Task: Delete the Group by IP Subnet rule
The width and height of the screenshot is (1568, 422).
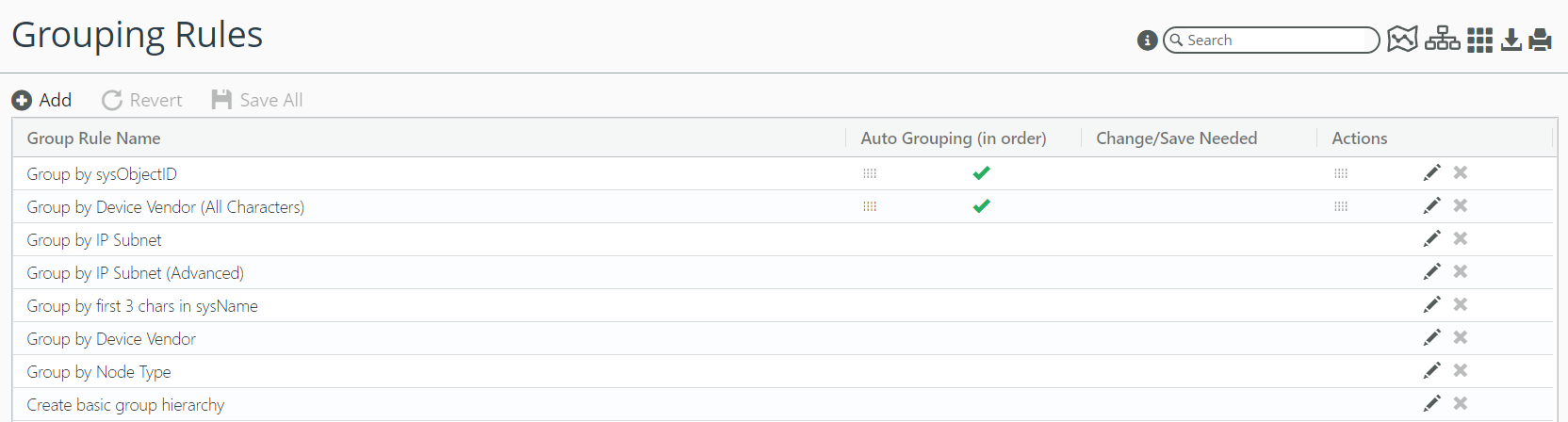Action: point(1461,239)
